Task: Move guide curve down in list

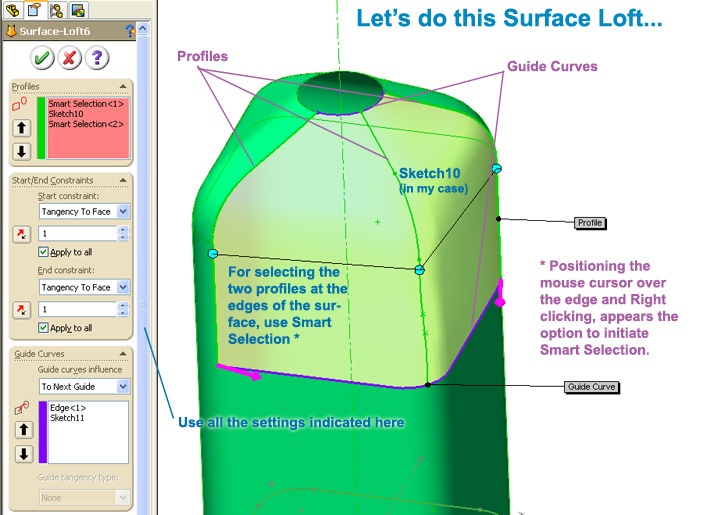Action: click(x=24, y=454)
